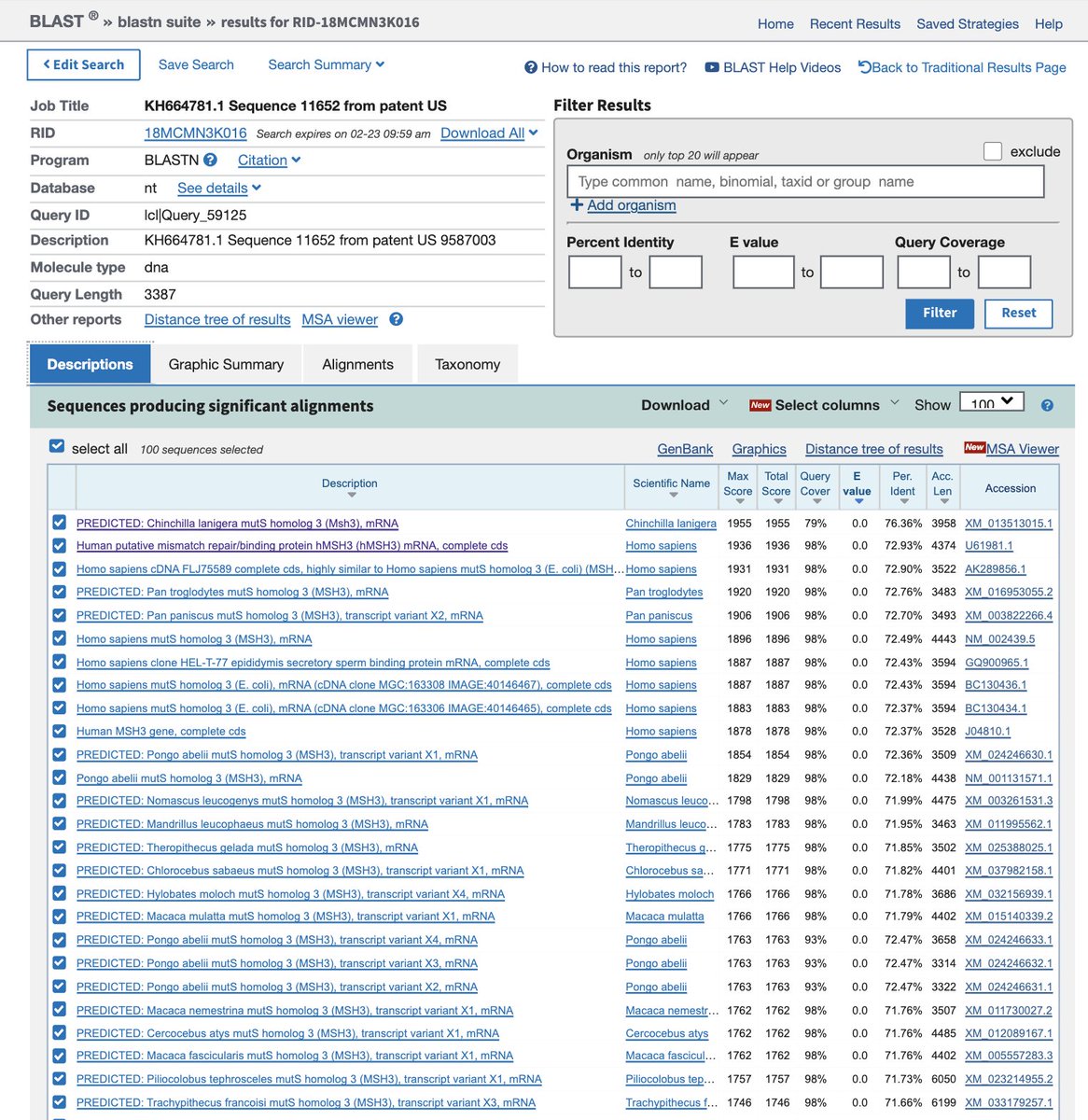Sort results by E value arrow

pyautogui.click(x=858, y=502)
